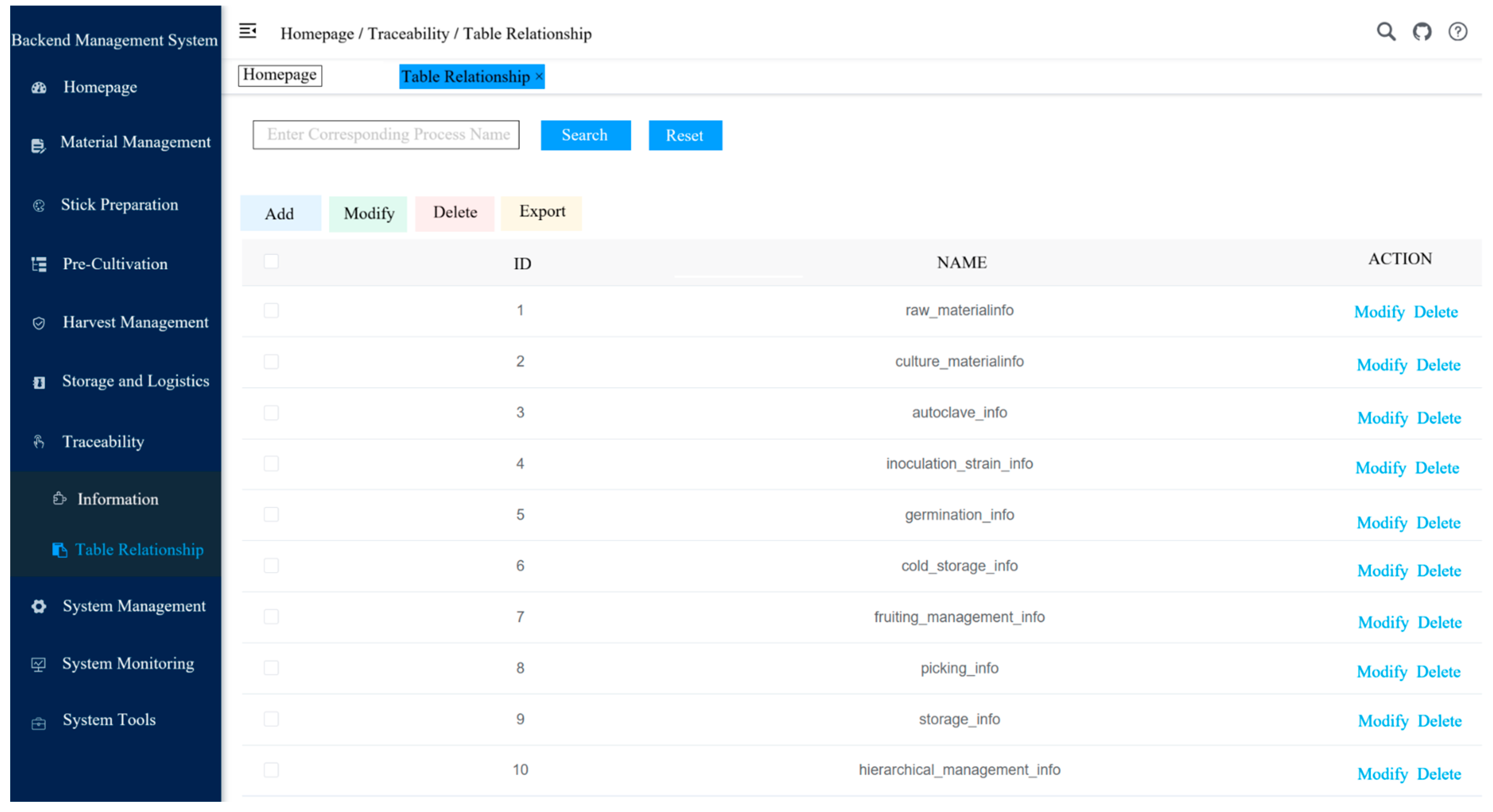Expand the Harvest Management menu
The height and width of the screenshot is (812, 1493).
(x=135, y=322)
